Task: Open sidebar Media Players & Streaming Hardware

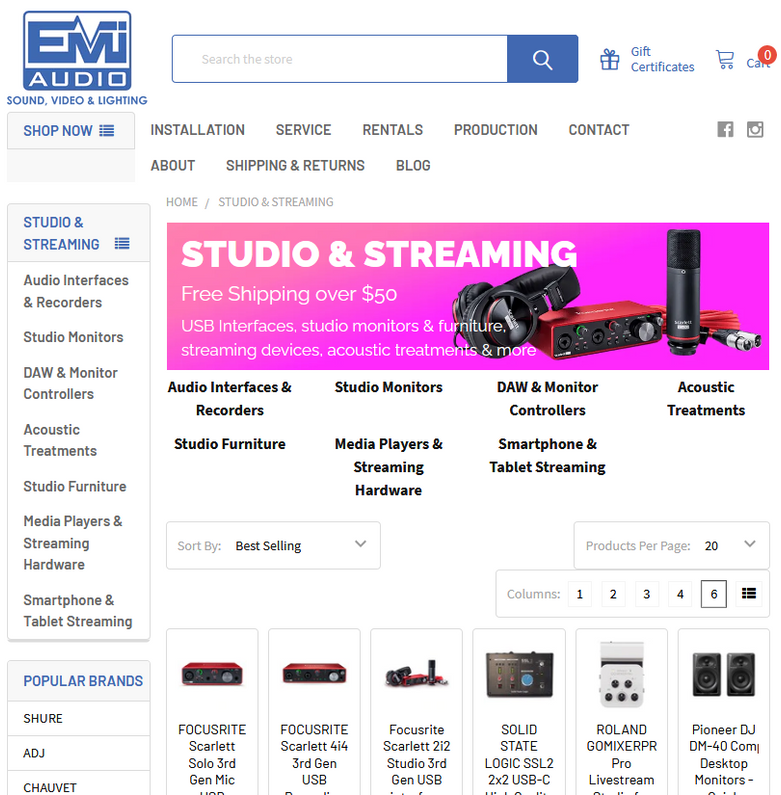Action: click(73, 543)
